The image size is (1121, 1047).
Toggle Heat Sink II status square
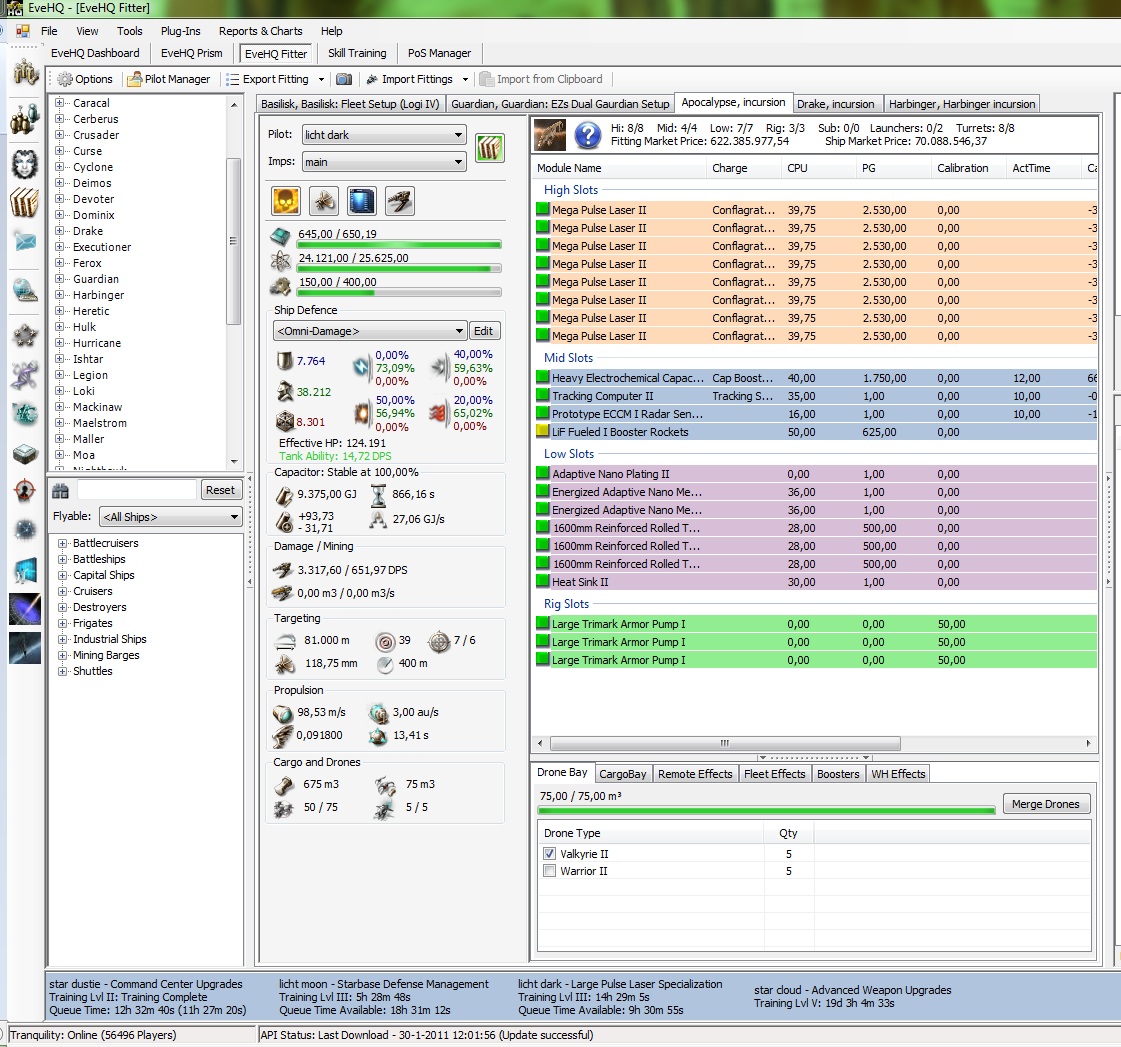click(543, 581)
